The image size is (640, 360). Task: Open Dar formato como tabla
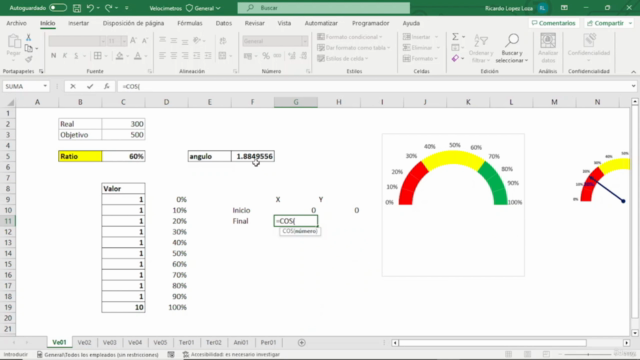click(353, 48)
